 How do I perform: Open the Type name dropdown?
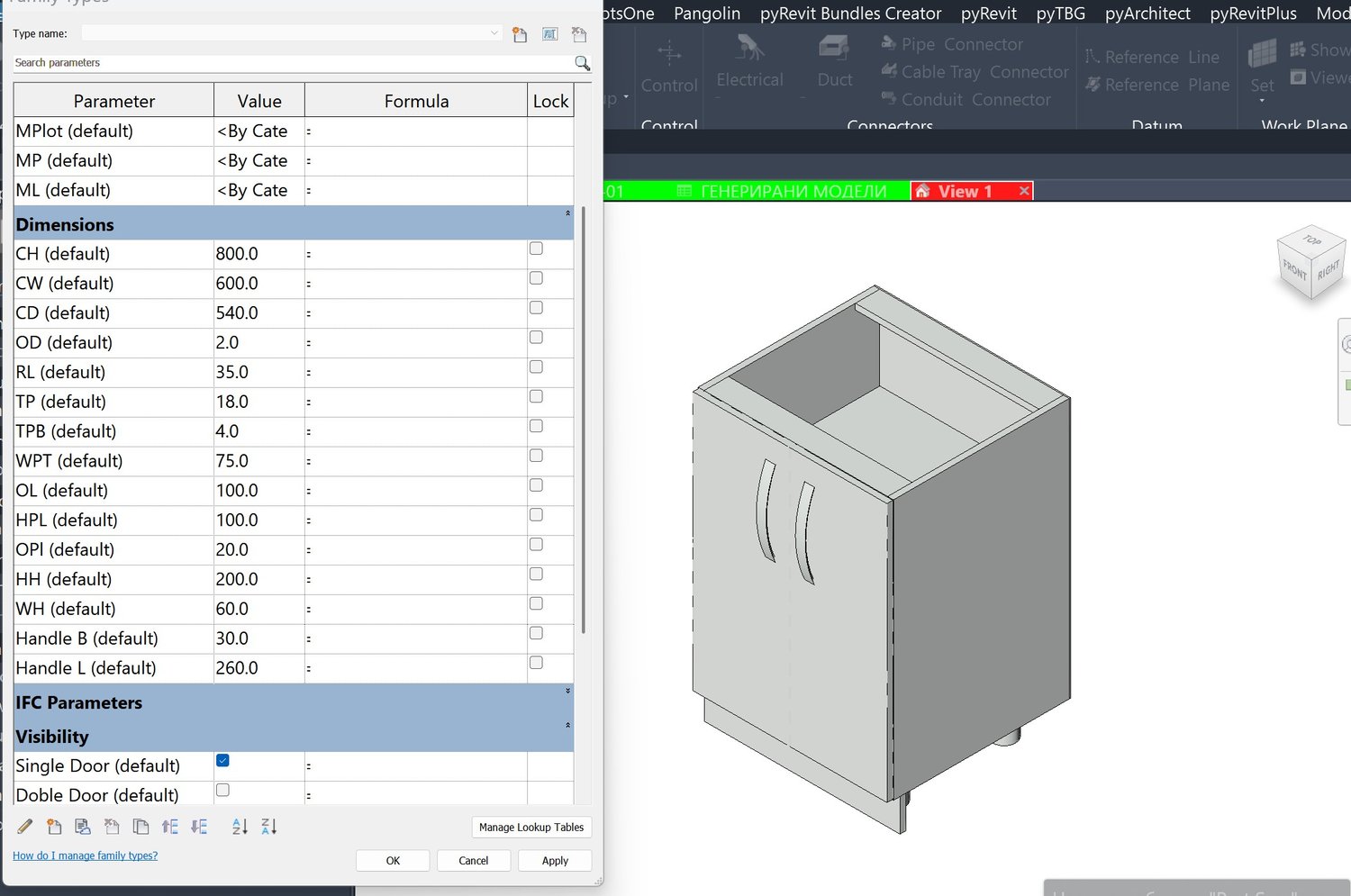click(494, 33)
